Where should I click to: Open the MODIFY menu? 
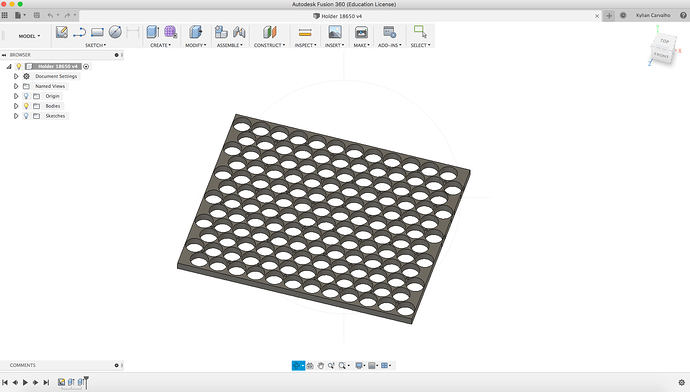click(x=195, y=45)
